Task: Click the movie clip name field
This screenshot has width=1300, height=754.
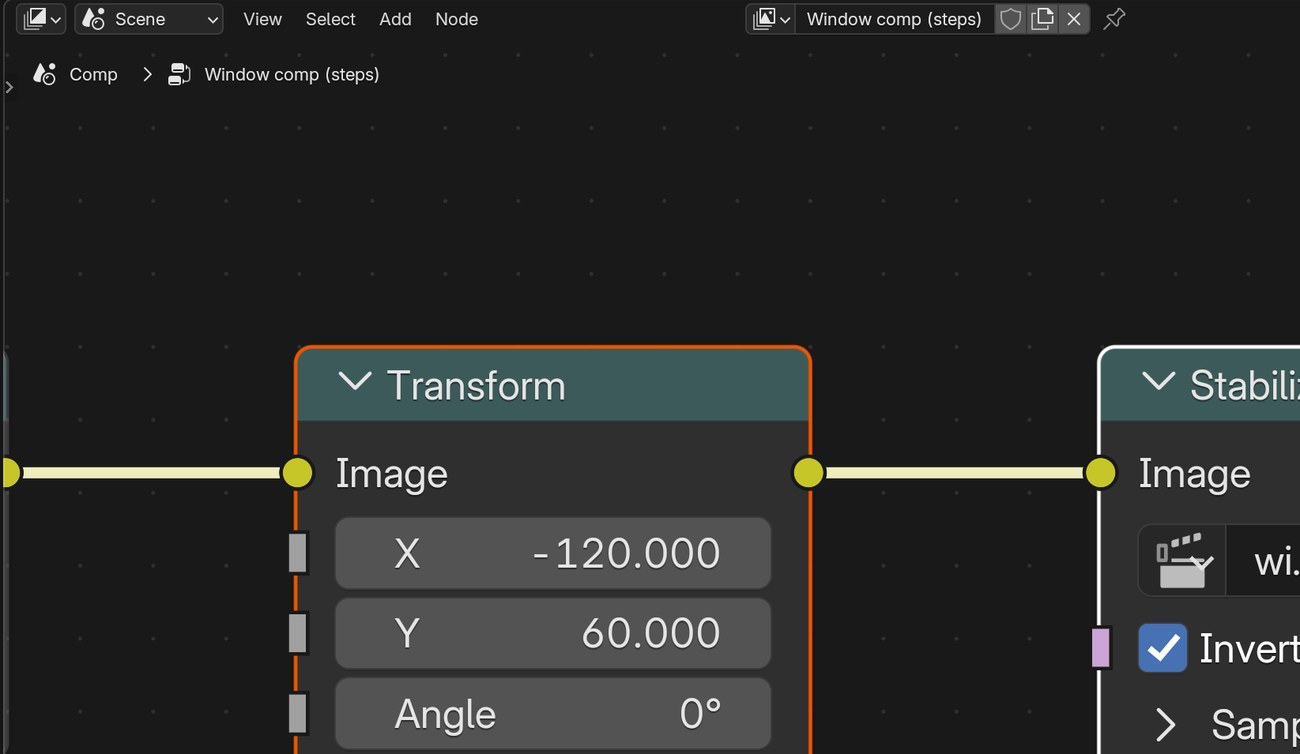Action: (1264, 561)
